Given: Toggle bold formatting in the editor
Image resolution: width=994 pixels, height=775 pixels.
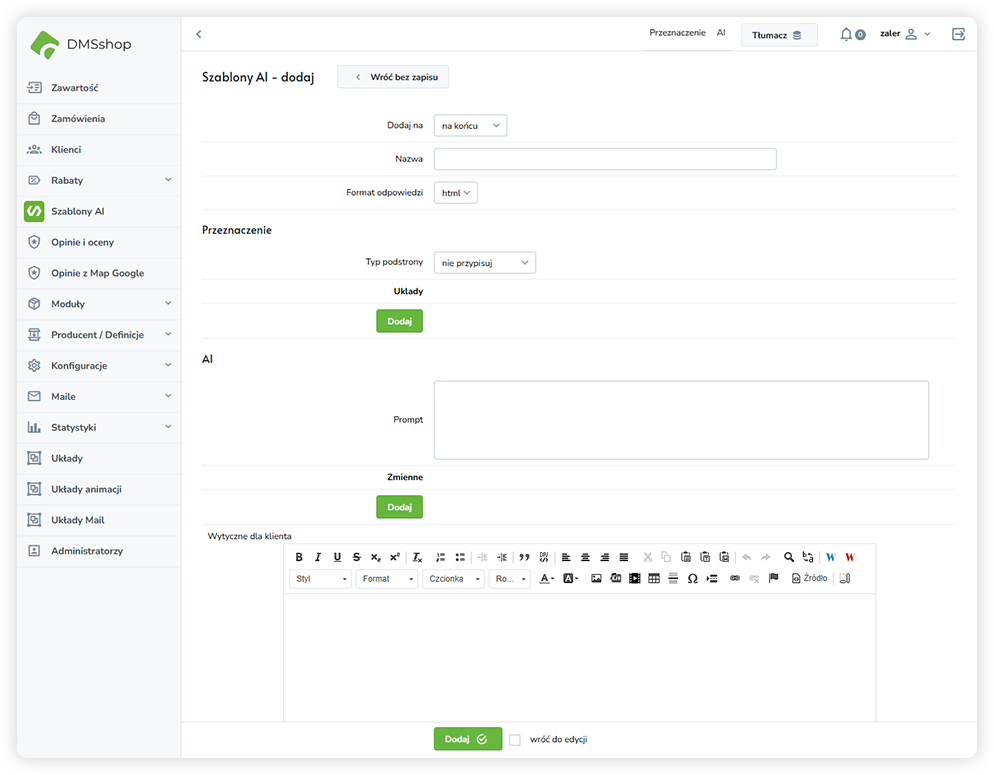Looking at the screenshot, I should click(299, 557).
